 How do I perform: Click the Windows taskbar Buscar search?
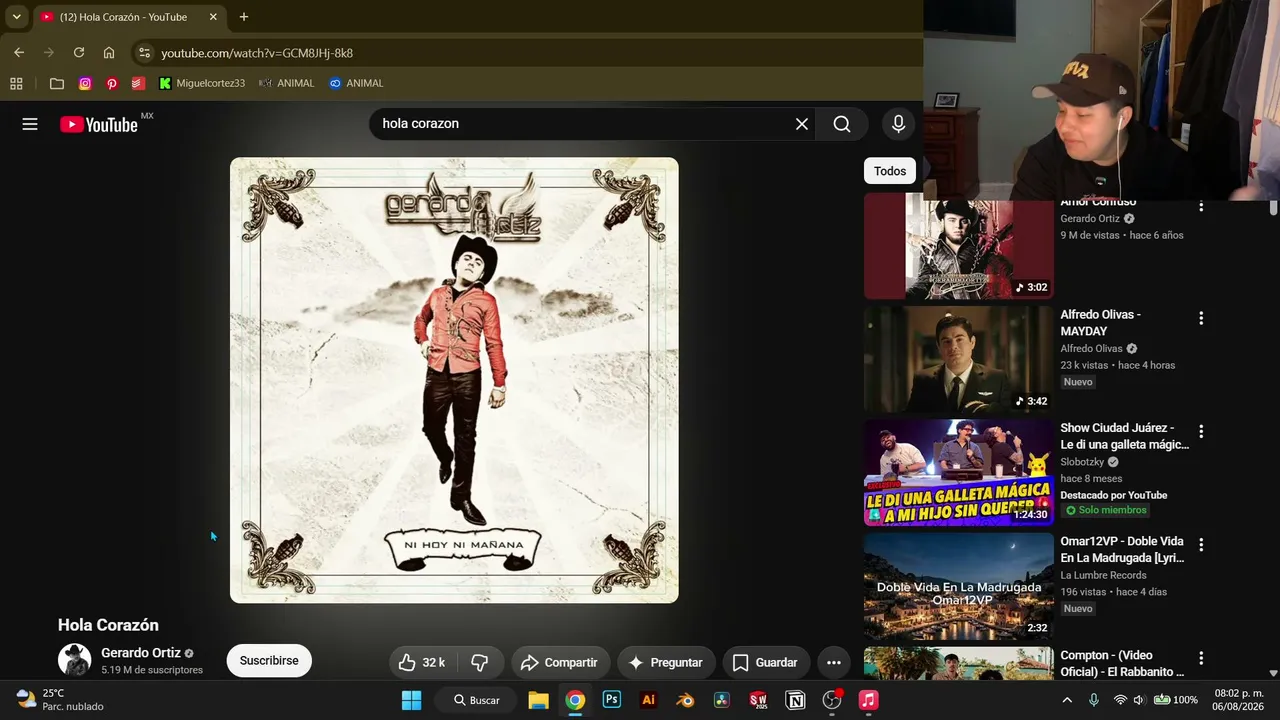pos(476,700)
